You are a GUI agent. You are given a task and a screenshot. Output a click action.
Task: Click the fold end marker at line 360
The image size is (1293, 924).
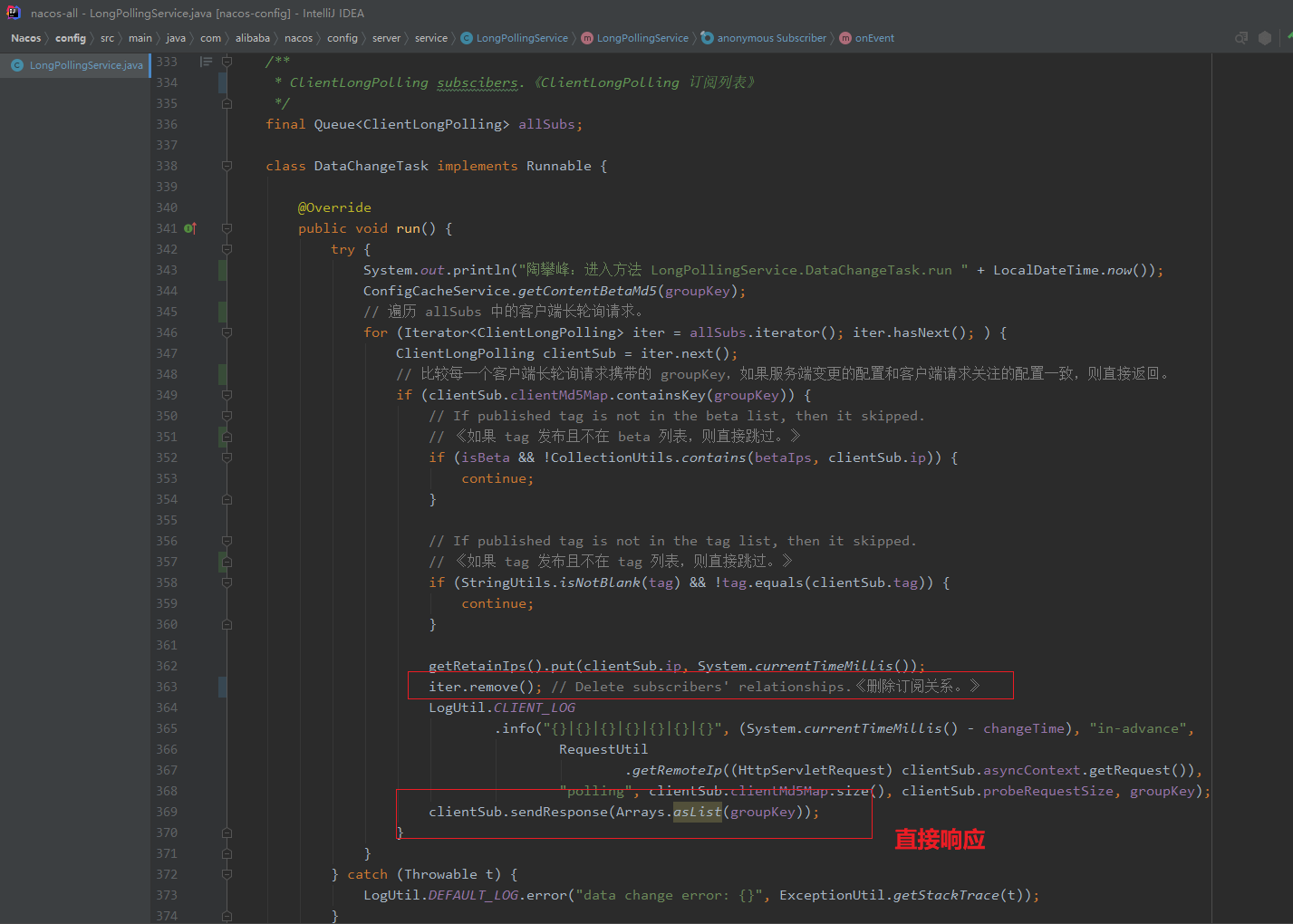(x=227, y=624)
